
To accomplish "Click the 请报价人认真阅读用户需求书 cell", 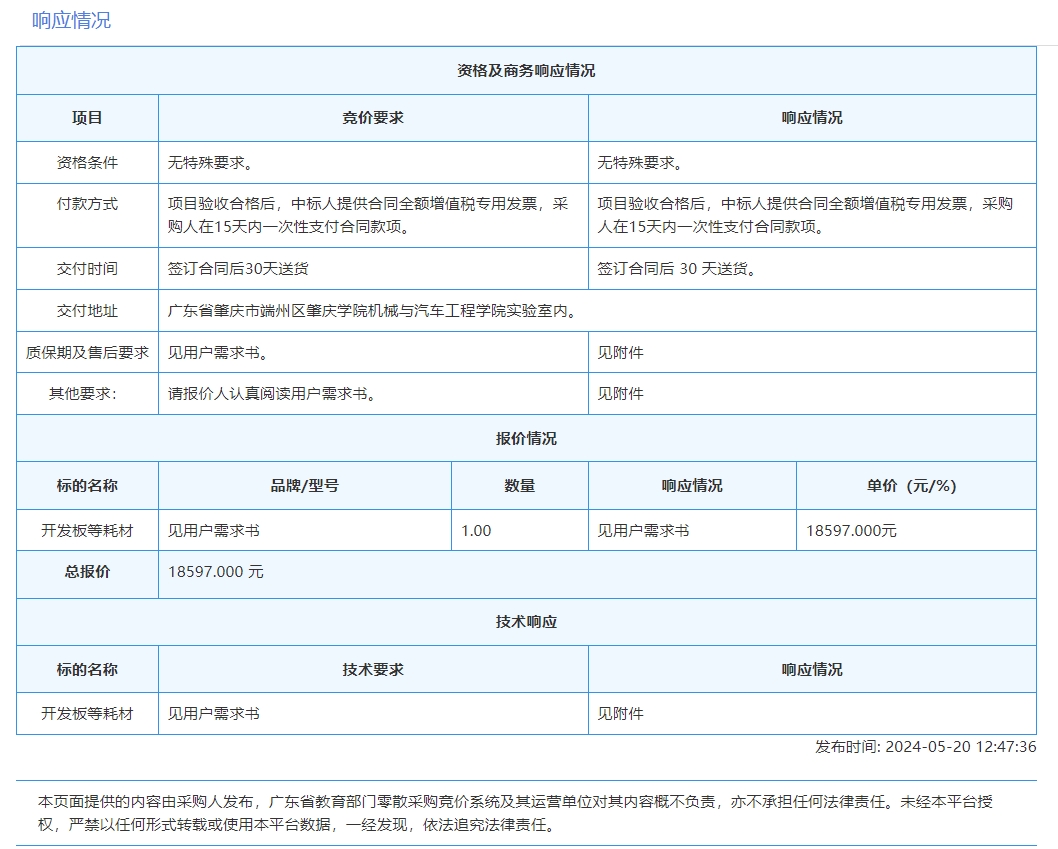I will (272, 394).
